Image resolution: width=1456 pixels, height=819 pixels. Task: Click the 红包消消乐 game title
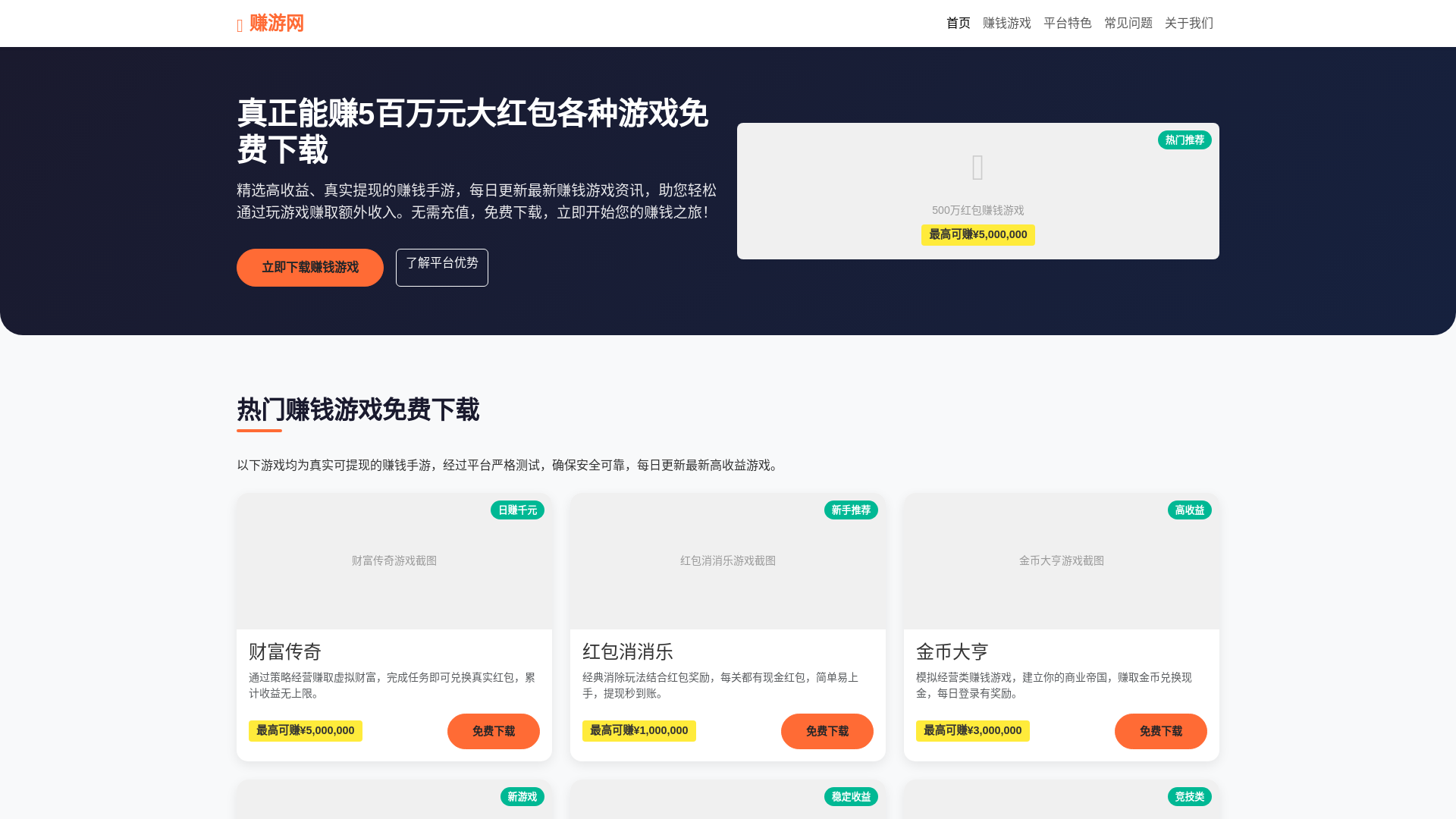click(x=628, y=652)
